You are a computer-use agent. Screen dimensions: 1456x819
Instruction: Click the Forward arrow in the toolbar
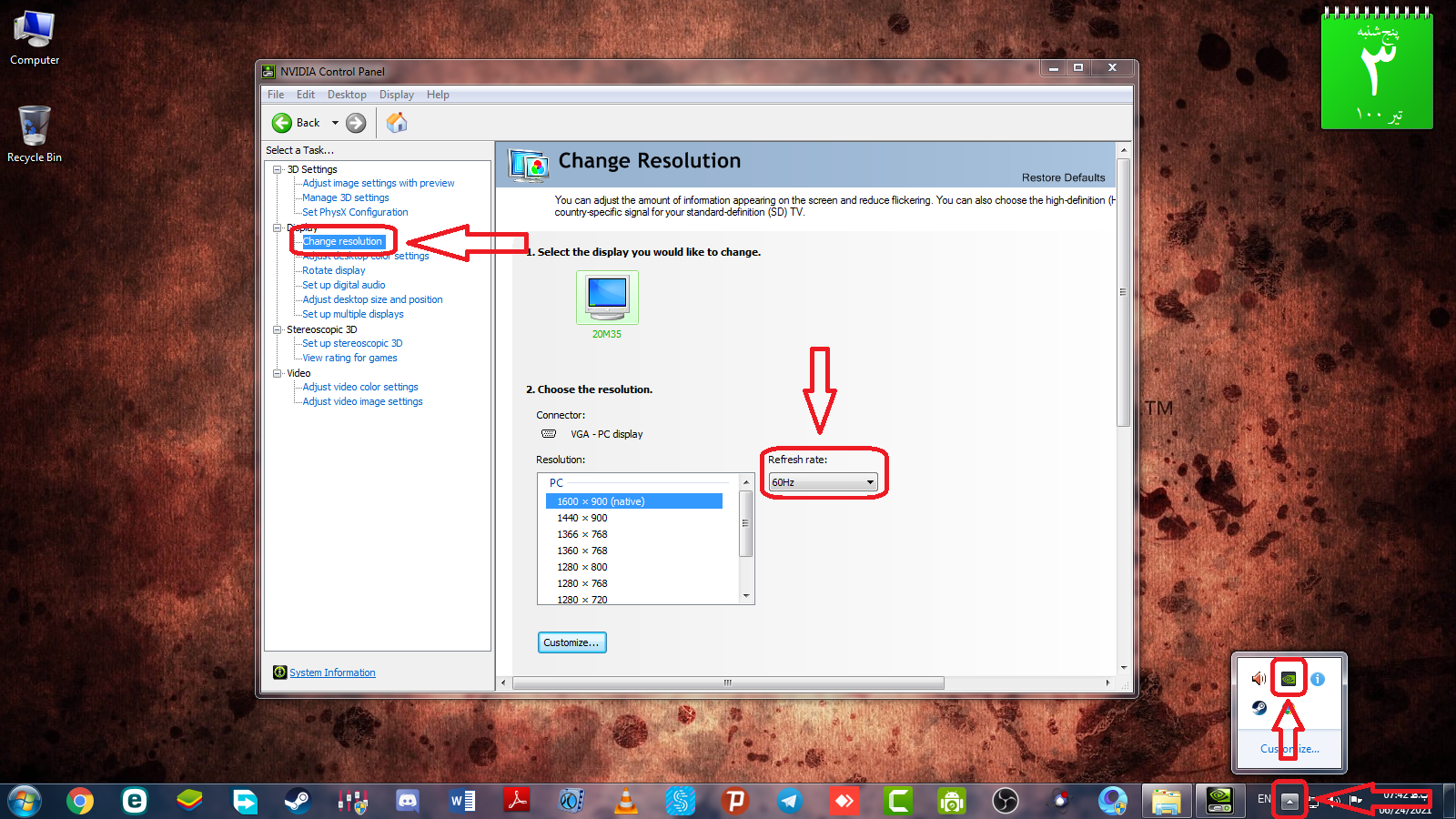[x=356, y=123]
